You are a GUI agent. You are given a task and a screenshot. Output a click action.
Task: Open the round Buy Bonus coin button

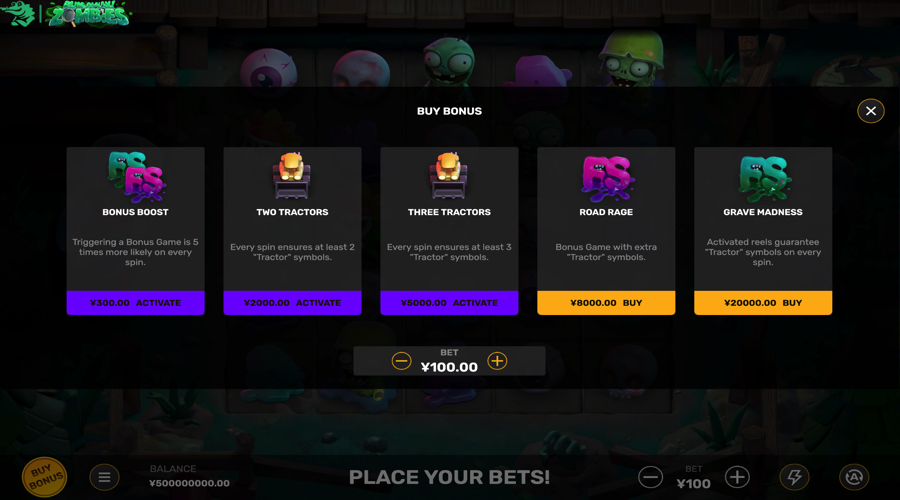coord(44,477)
